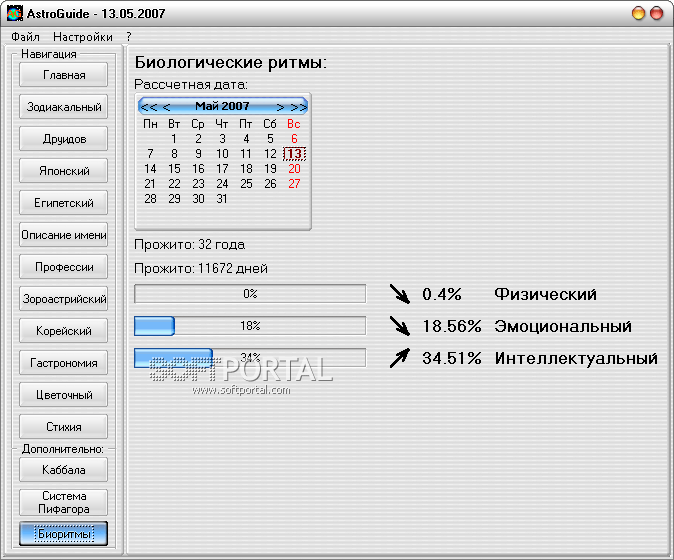
Task: Click the Рассчетная дата label
Action: pyautogui.click(x=191, y=85)
